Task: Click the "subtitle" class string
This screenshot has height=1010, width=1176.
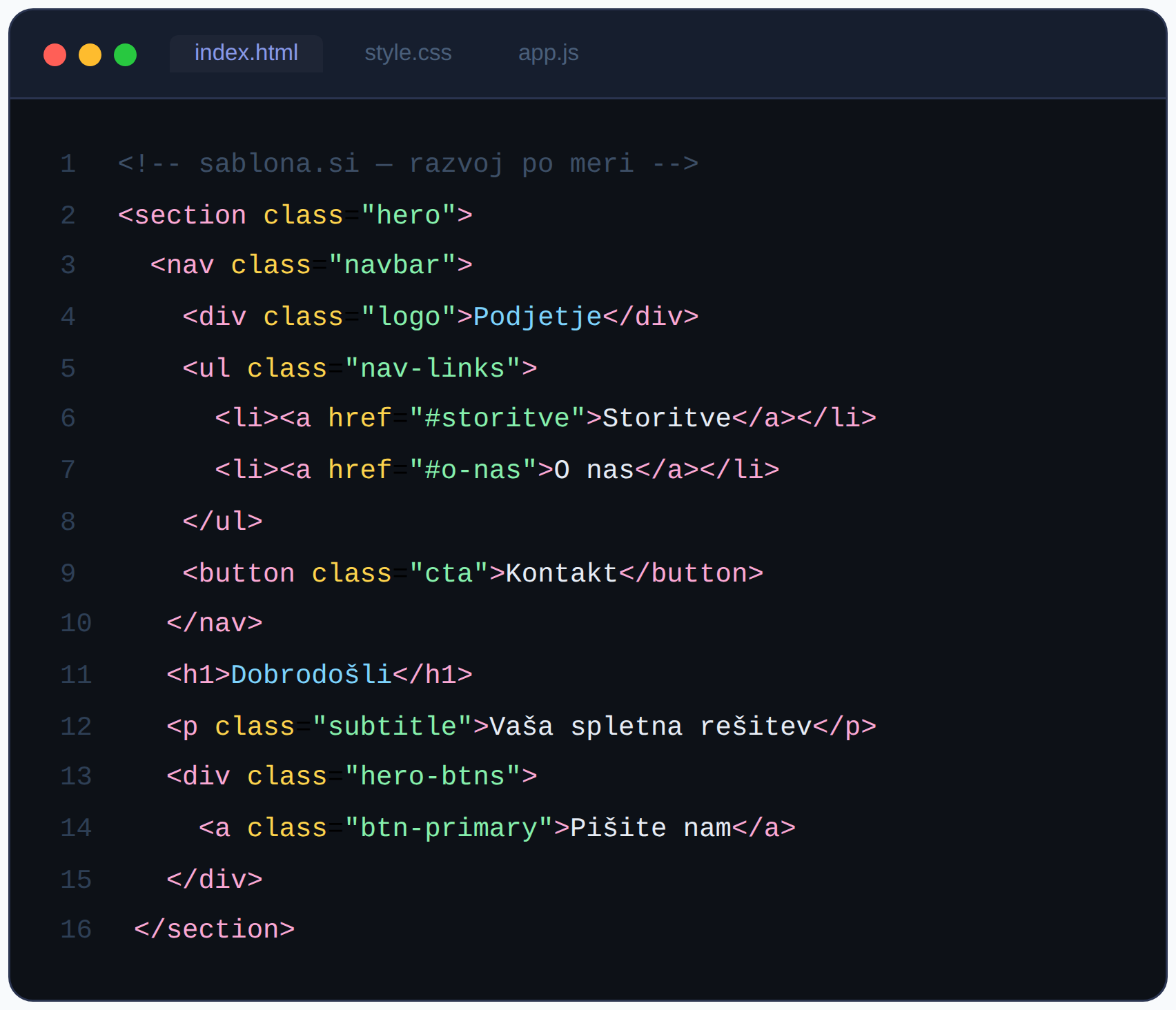Action: [x=392, y=726]
